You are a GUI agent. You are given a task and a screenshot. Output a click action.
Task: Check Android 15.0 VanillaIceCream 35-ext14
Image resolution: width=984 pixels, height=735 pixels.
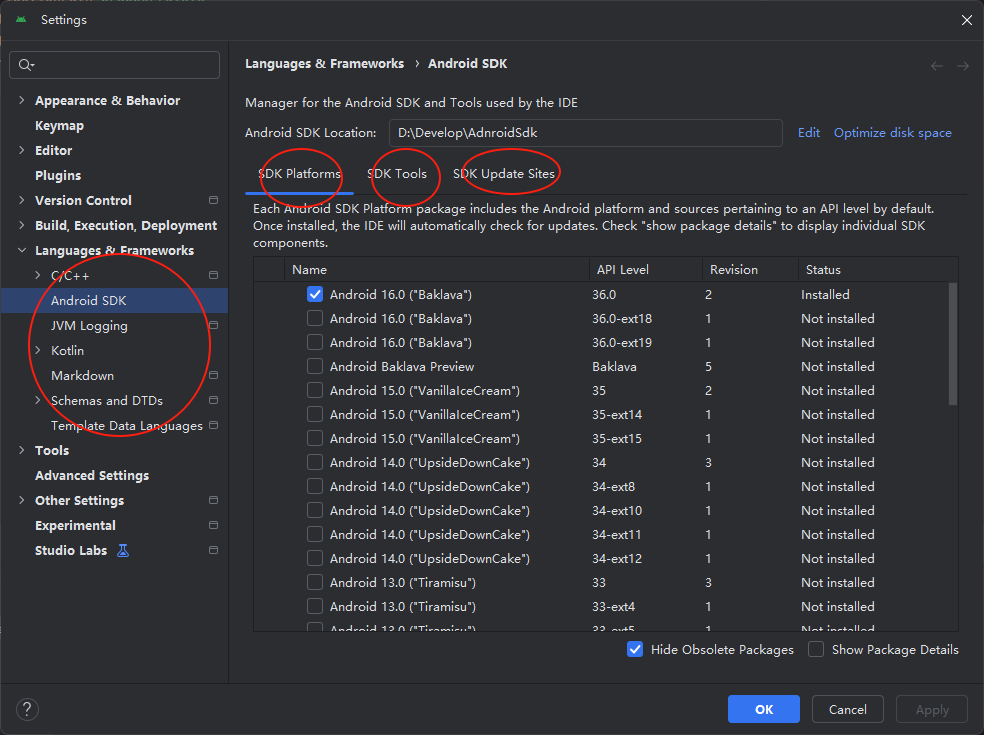[x=315, y=414]
